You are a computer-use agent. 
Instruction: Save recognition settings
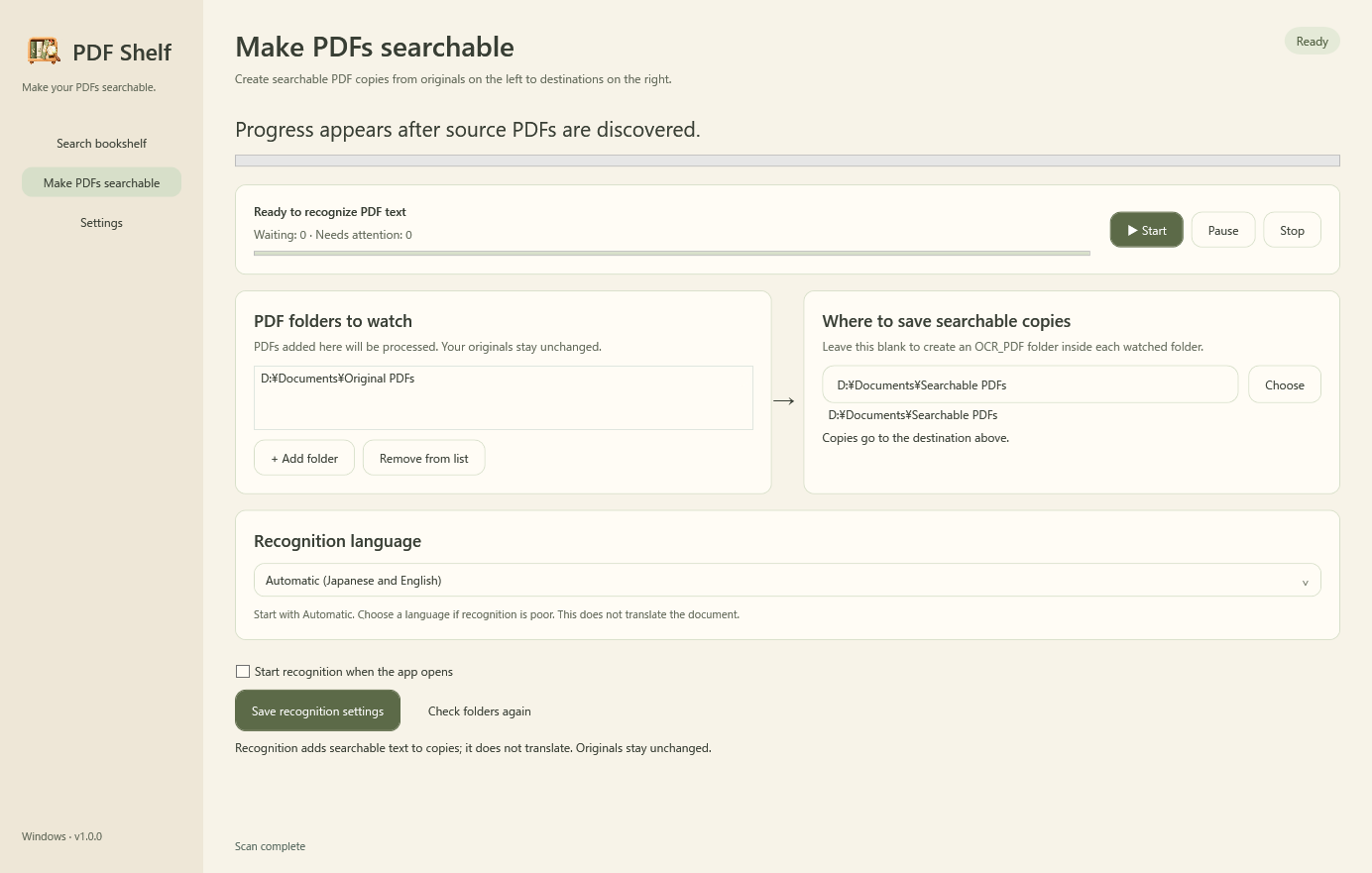pyautogui.click(x=317, y=710)
